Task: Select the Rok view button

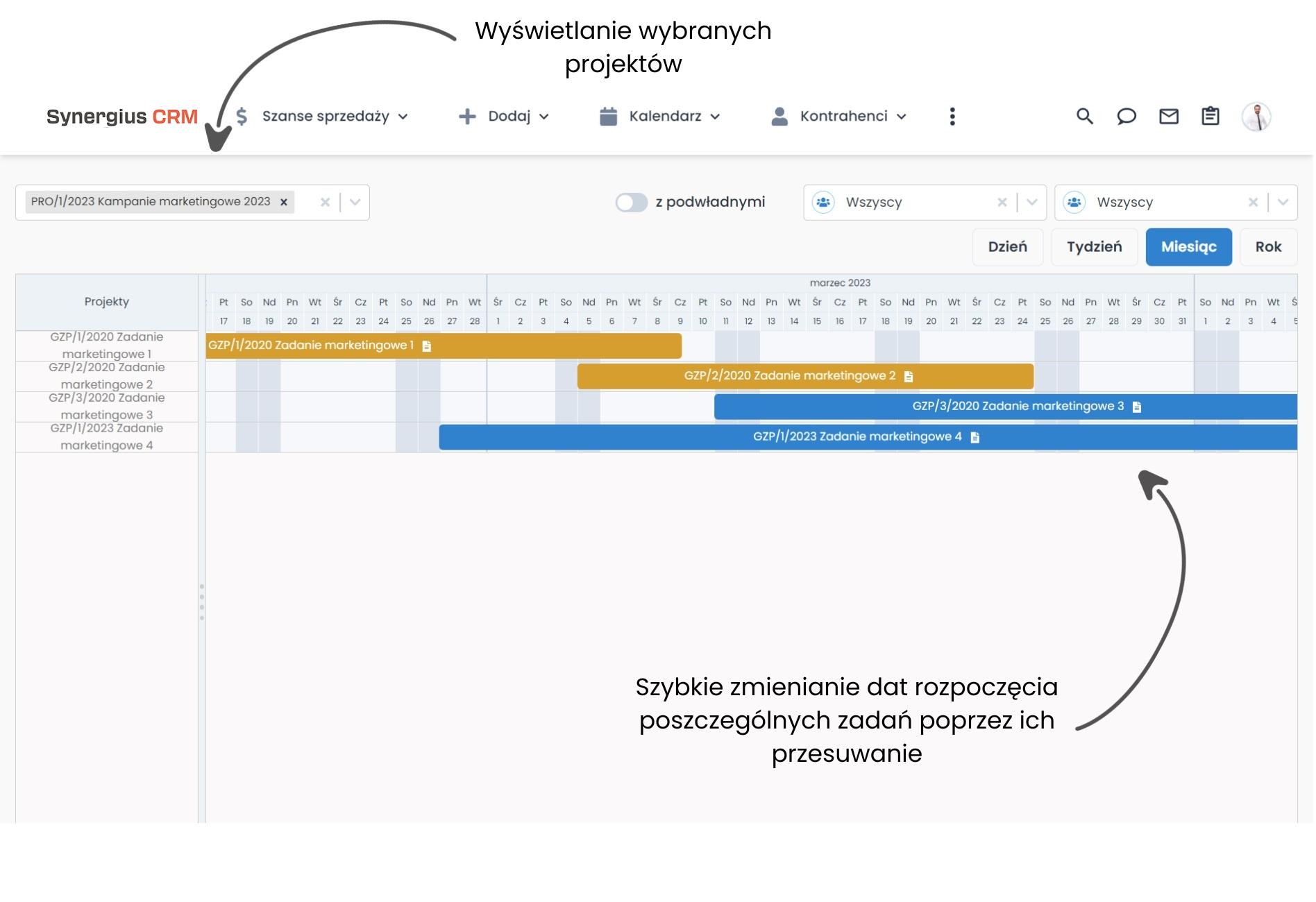Action: (x=1269, y=246)
